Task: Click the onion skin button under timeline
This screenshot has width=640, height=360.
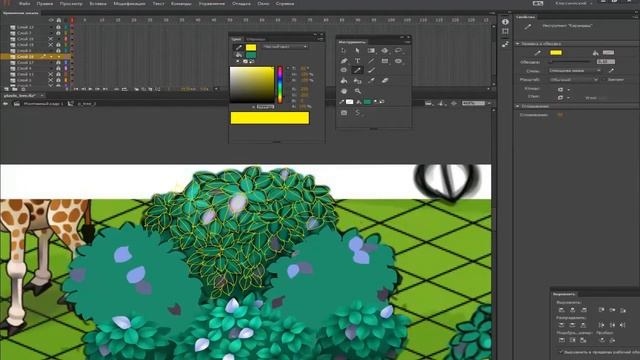Action: (136, 89)
